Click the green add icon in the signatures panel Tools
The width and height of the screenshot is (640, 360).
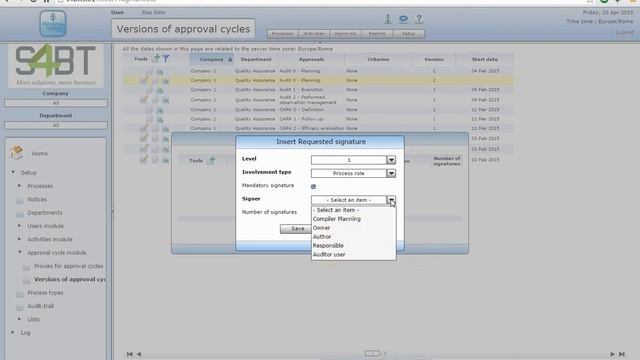(211, 160)
